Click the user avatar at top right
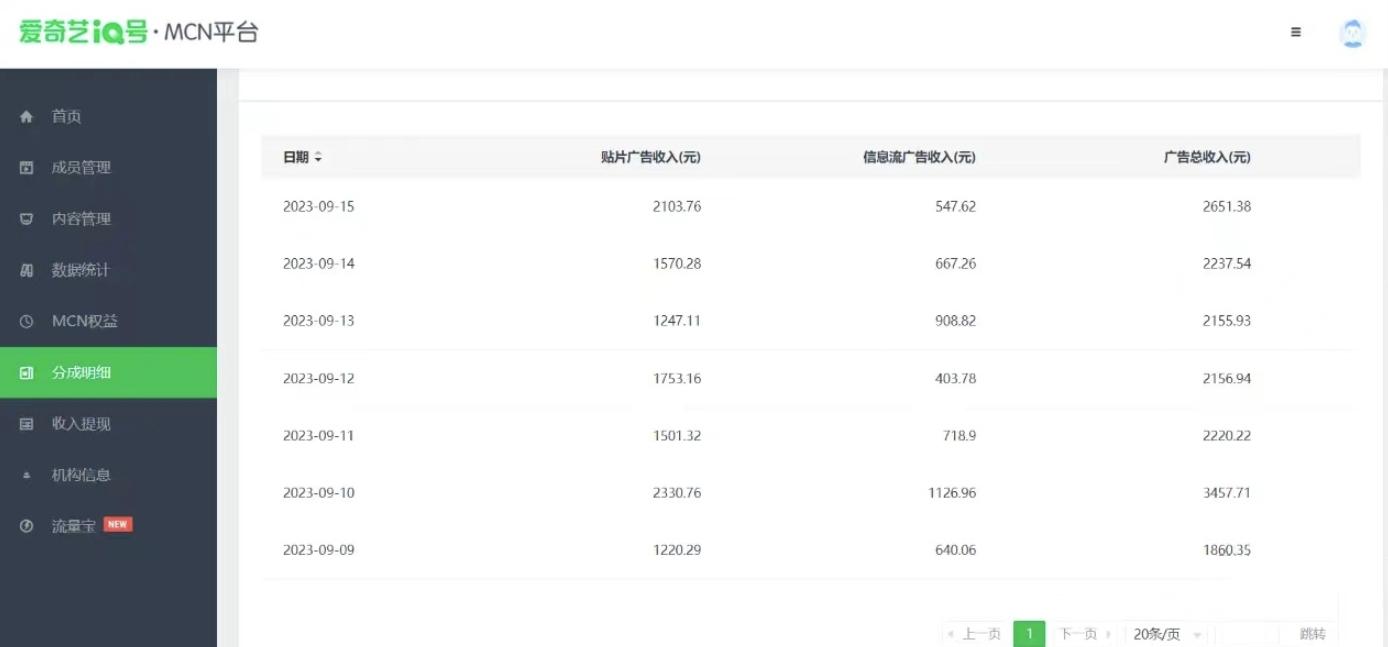 1352,32
